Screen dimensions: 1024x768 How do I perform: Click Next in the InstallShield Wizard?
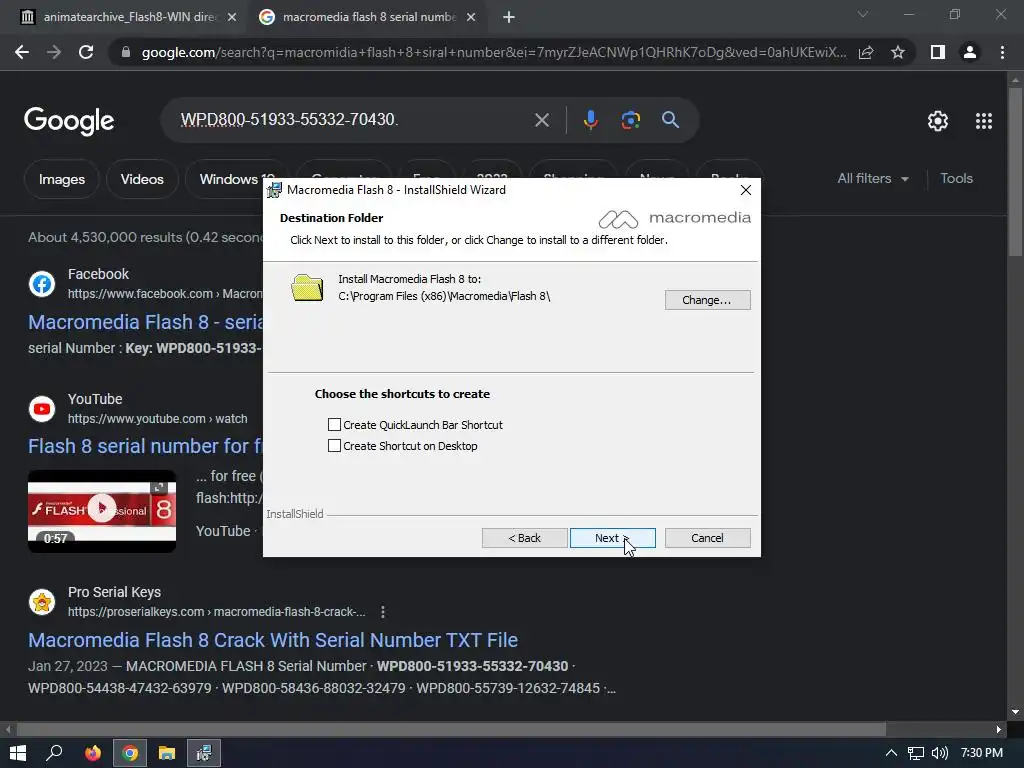[x=613, y=538]
